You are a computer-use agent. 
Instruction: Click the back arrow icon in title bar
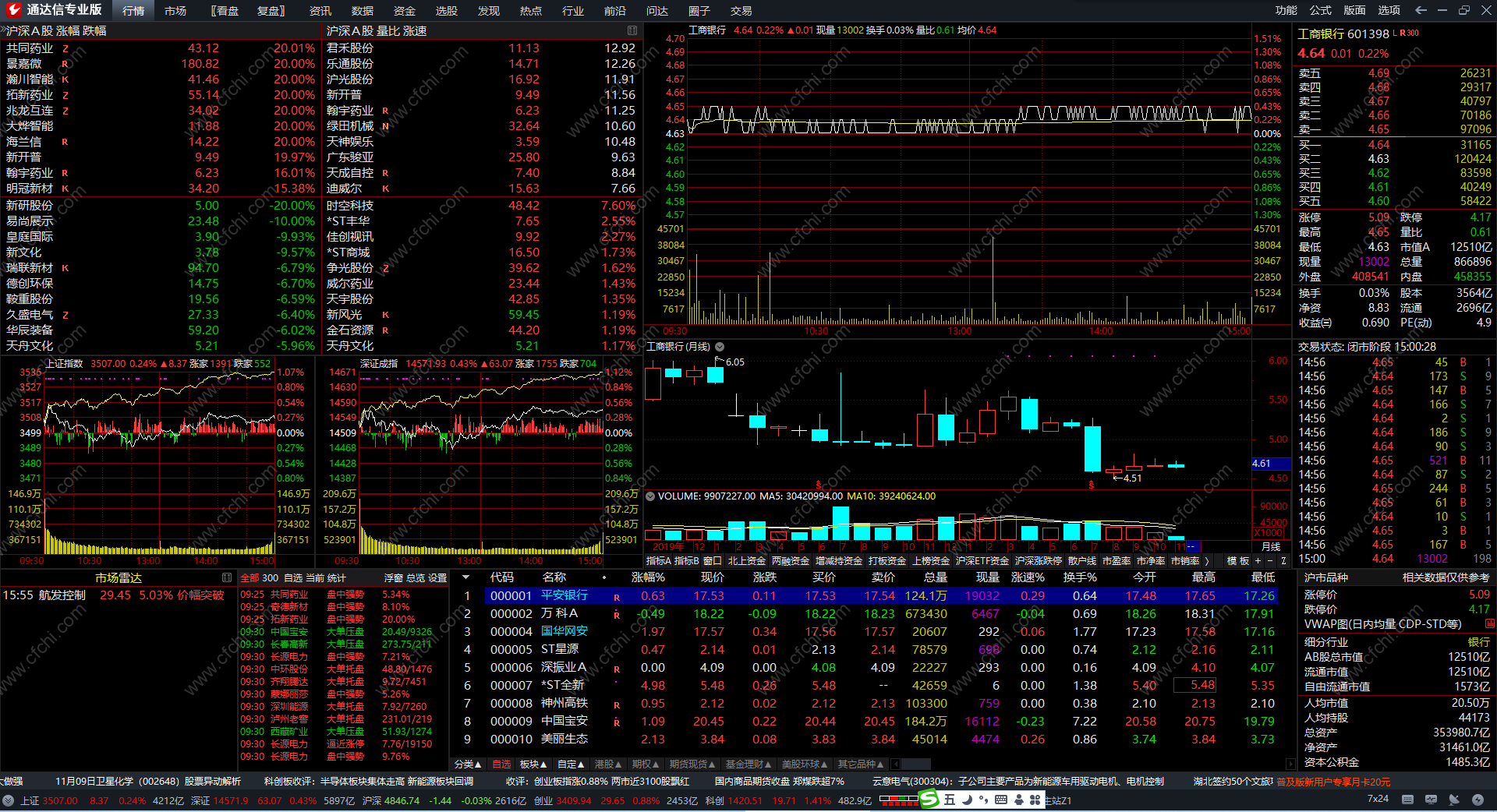click(x=1421, y=10)
